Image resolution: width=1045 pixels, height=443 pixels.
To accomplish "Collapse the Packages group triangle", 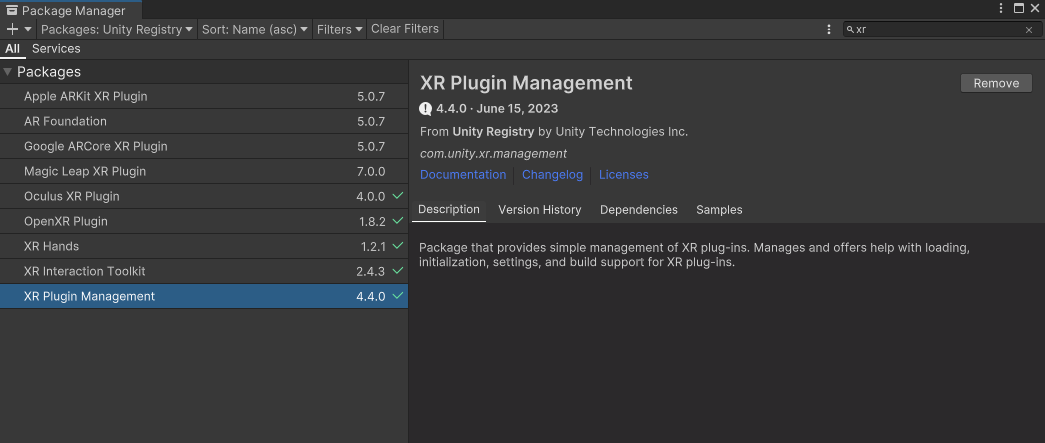I will (x=7, y=72).
